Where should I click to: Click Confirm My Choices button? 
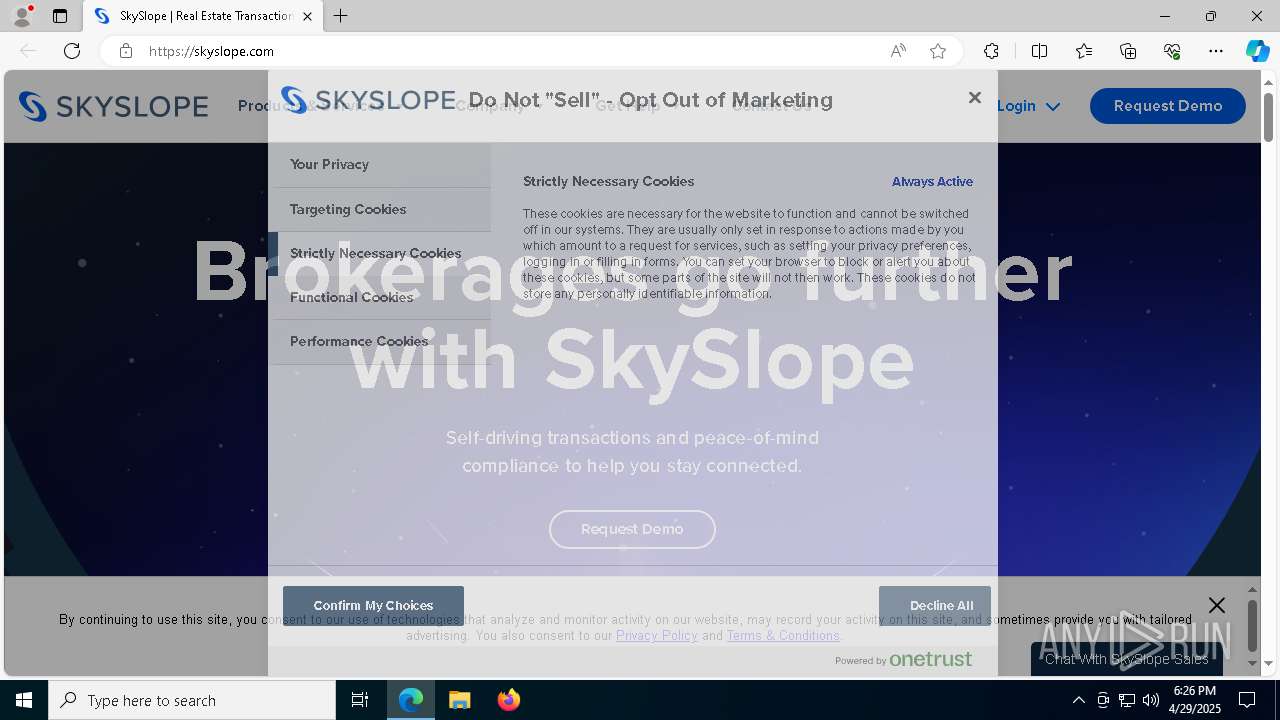[x=373, y=606]
